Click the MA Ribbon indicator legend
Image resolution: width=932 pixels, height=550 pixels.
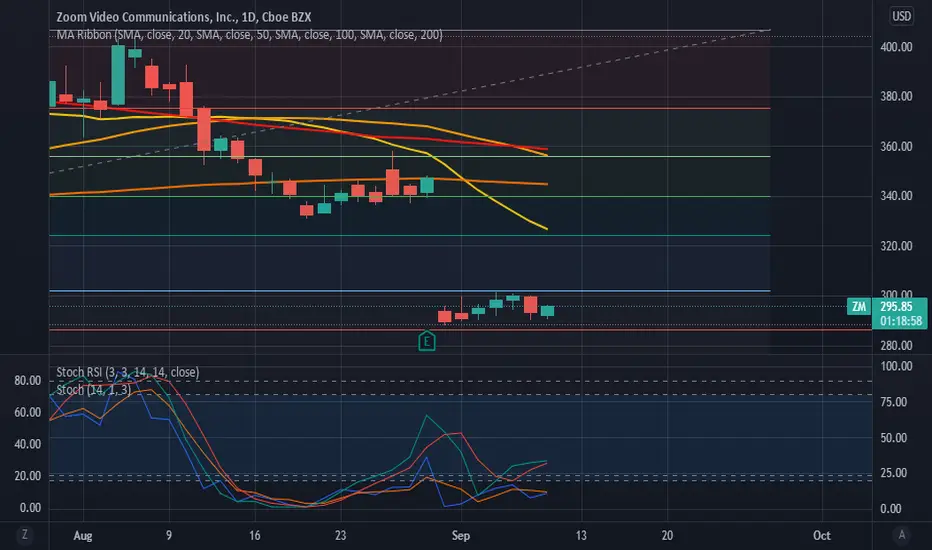point(249,35)
